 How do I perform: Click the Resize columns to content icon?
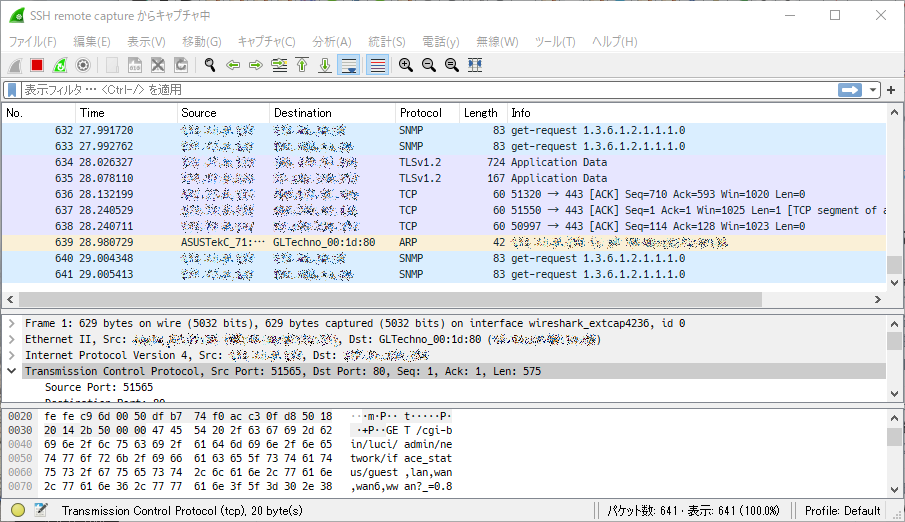[475, 65]
